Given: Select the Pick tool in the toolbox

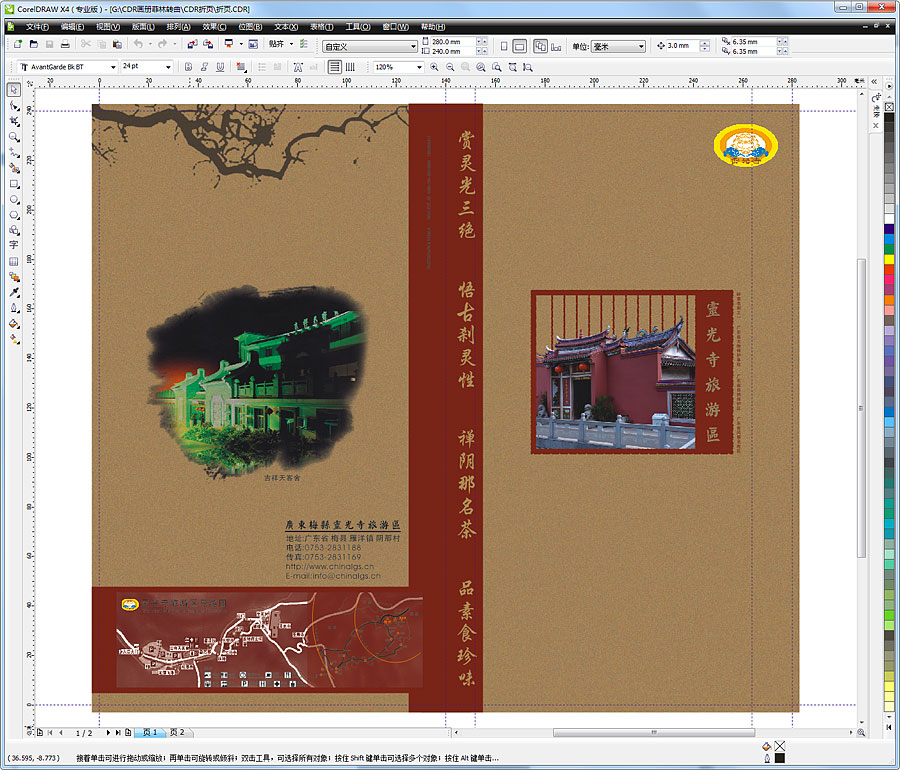Looking at the screenshot, I should [x=14, y=89].
